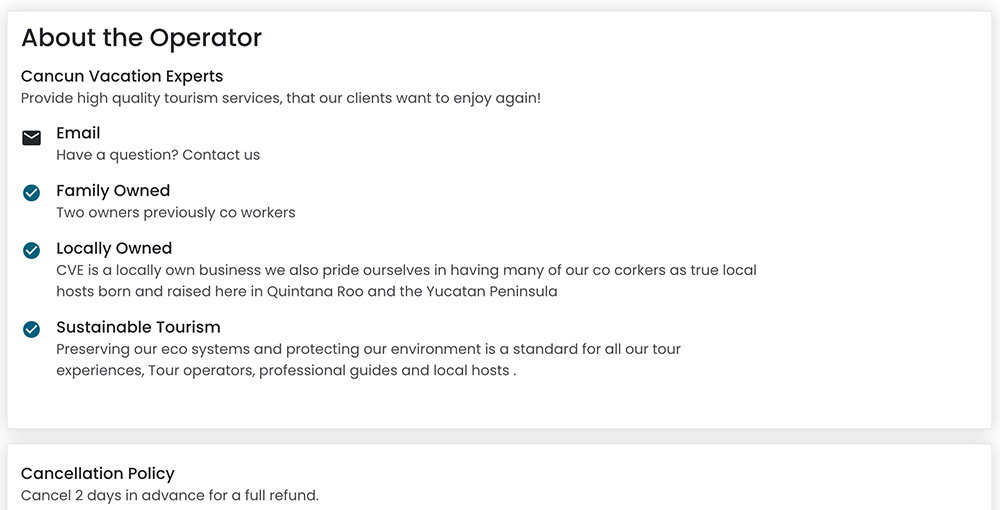Click the Sustainable Tourism checkmark badge icon
1000x510 pixels.
point(32,329)
